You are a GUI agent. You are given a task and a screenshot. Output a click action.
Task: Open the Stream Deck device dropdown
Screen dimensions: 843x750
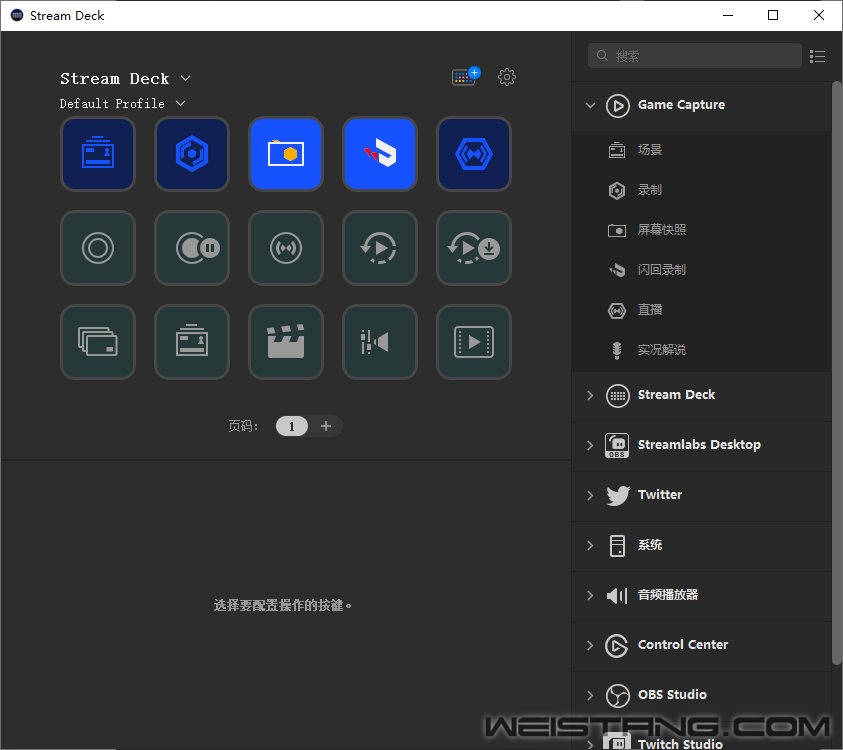point(125,79)
